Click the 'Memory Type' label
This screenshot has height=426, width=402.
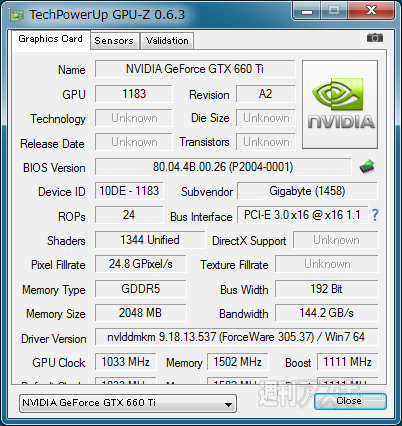pos(54,290)
